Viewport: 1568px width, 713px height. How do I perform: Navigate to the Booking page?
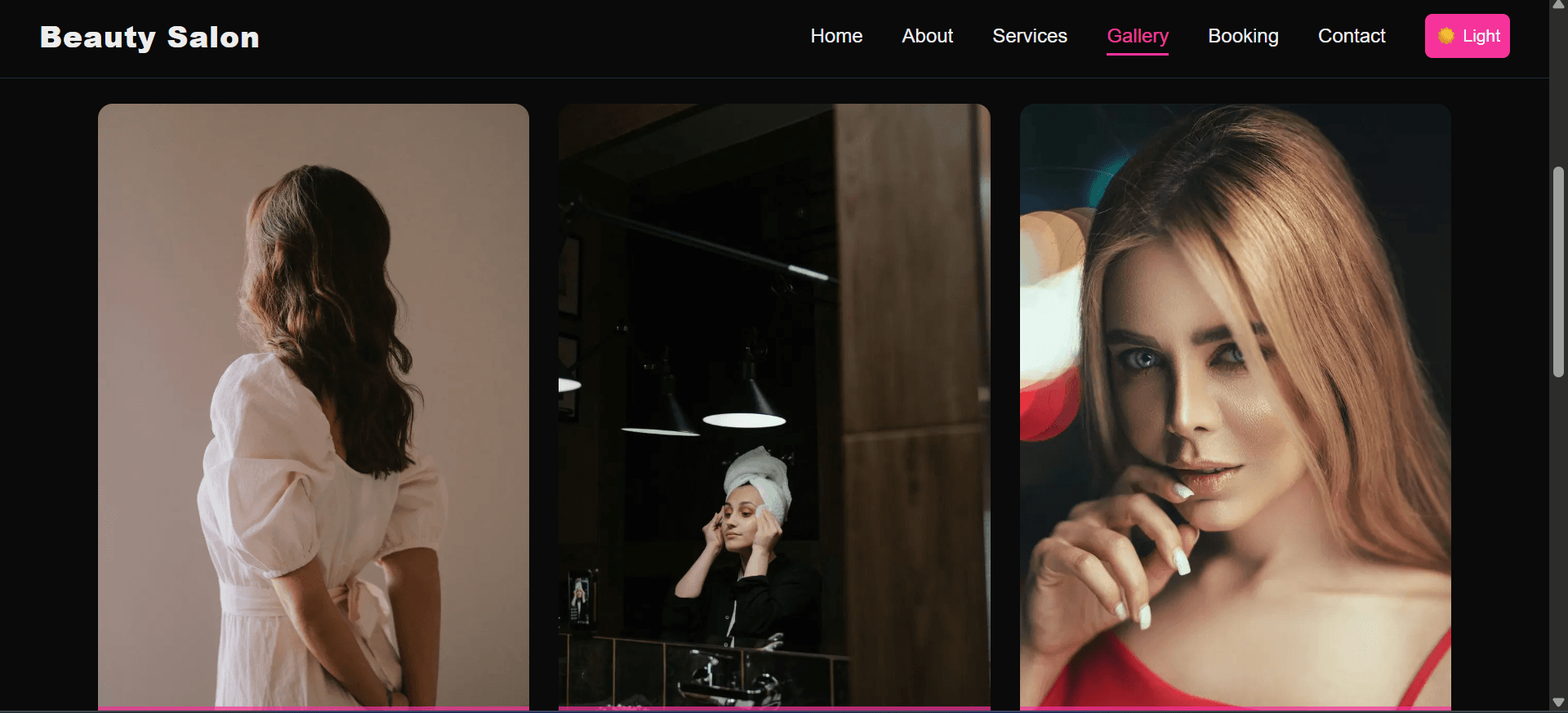tap(1243, 36)
